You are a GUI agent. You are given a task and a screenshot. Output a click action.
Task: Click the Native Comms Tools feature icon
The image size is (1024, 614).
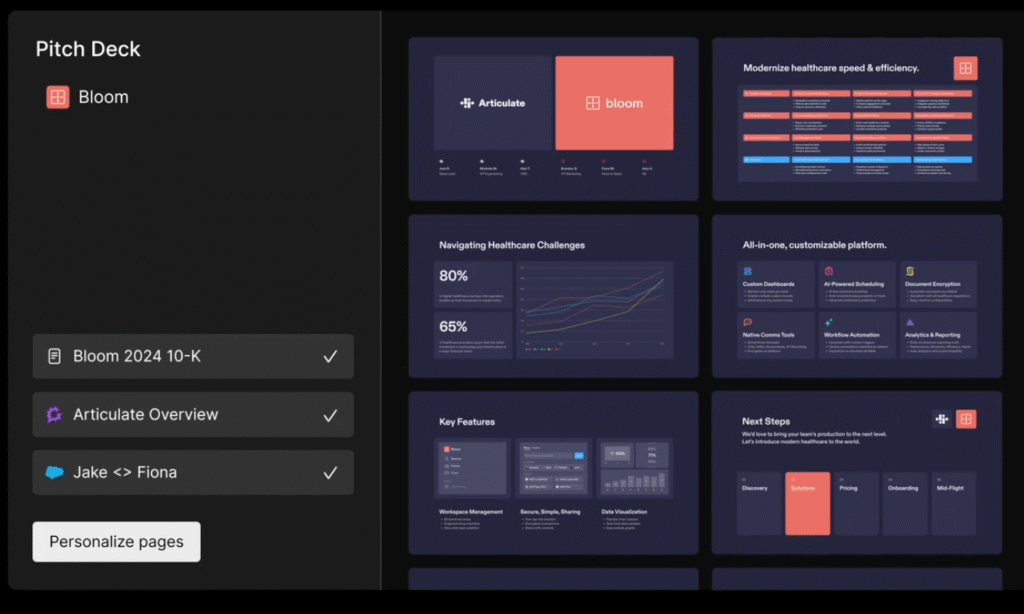coord(748,322)
